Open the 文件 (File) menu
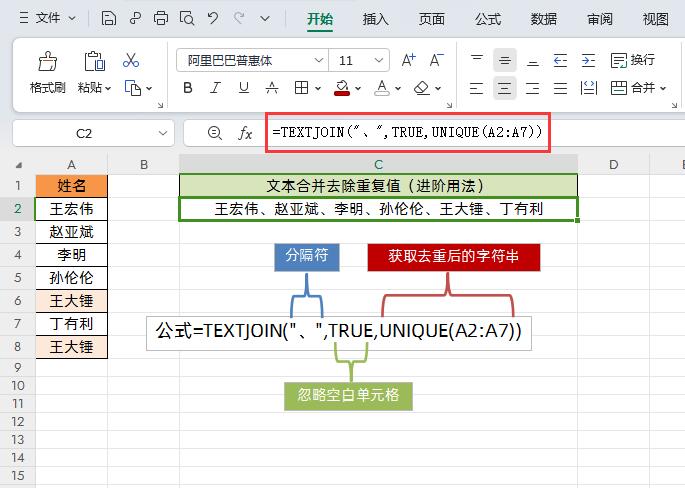This screenshot has width=685, height=488. coord(48,18)
